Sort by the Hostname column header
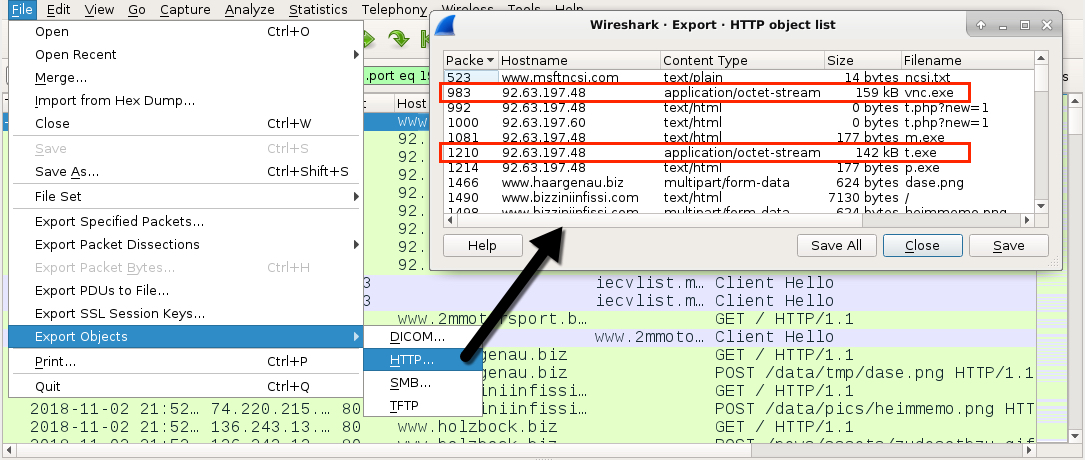This screenshot has height=460, width=1085. pyautogui.click(x=579, y=60)
